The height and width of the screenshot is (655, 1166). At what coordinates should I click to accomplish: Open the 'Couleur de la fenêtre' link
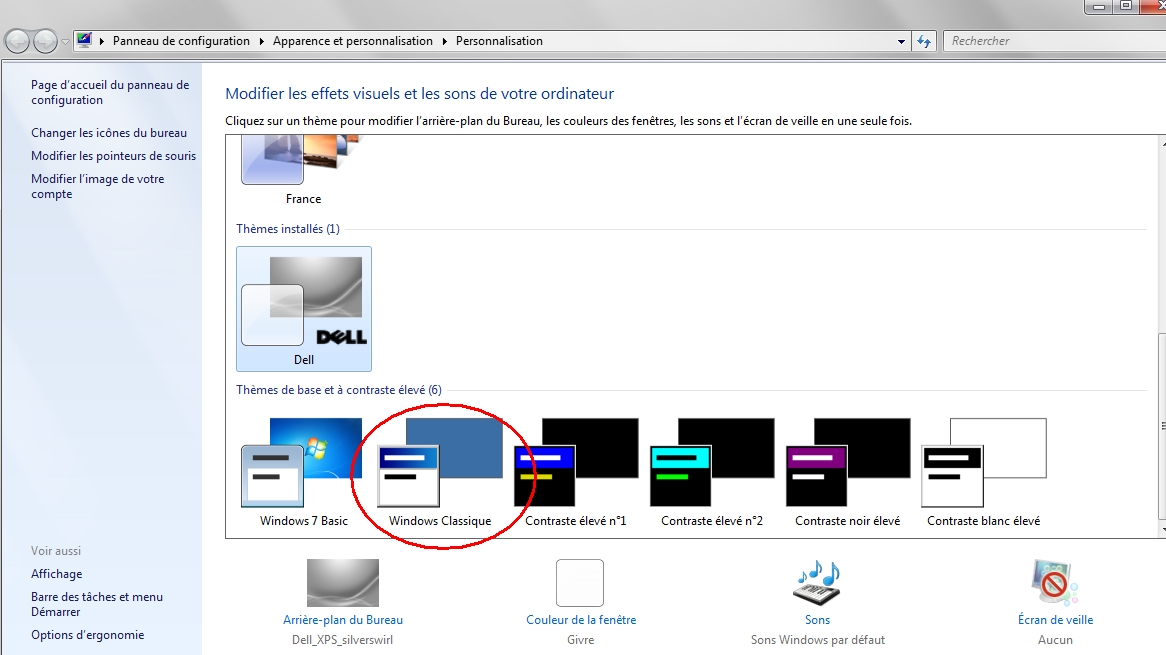(582, 620)
